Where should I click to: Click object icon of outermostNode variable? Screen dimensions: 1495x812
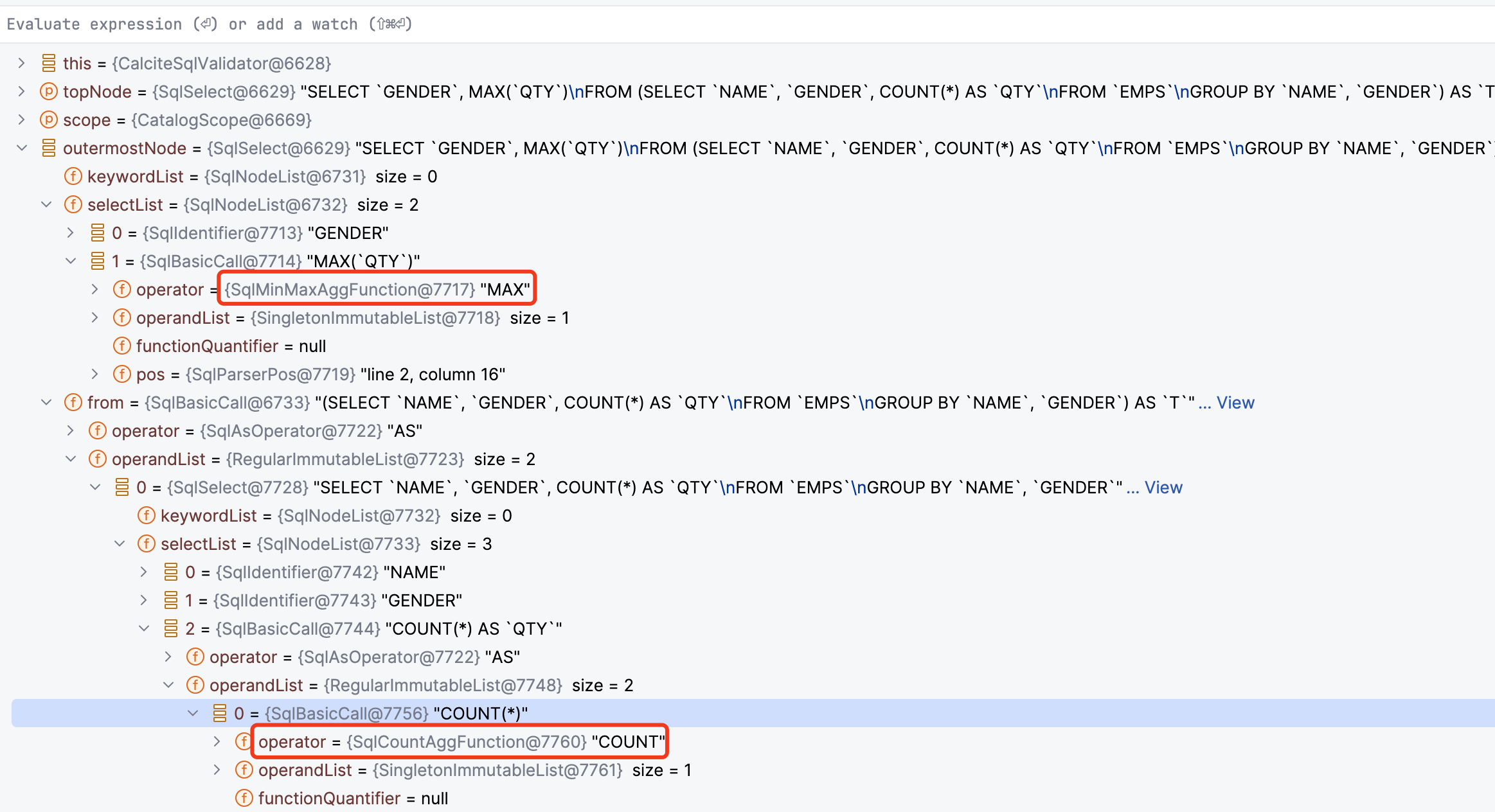[x=48, y=148]
